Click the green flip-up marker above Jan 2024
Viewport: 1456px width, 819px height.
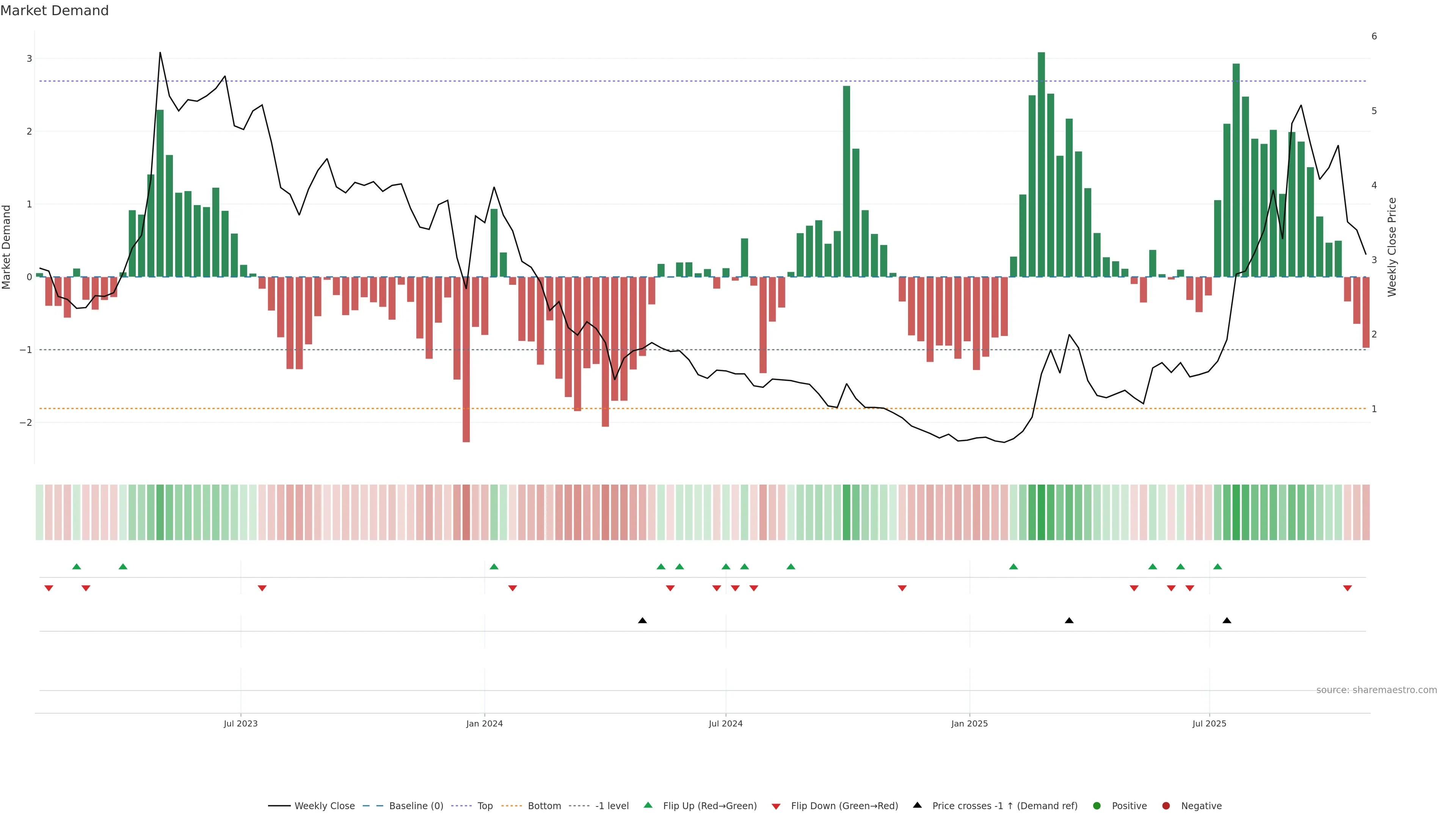494,566
